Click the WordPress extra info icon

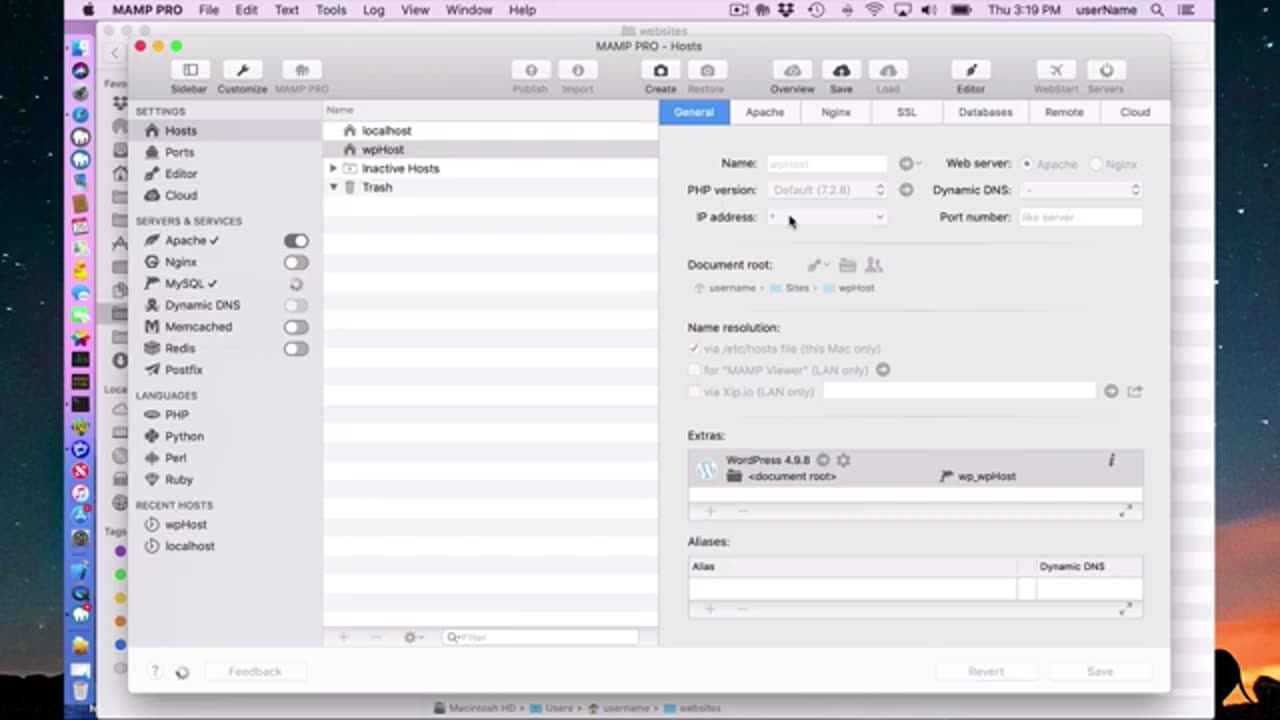click(1111, 460)
